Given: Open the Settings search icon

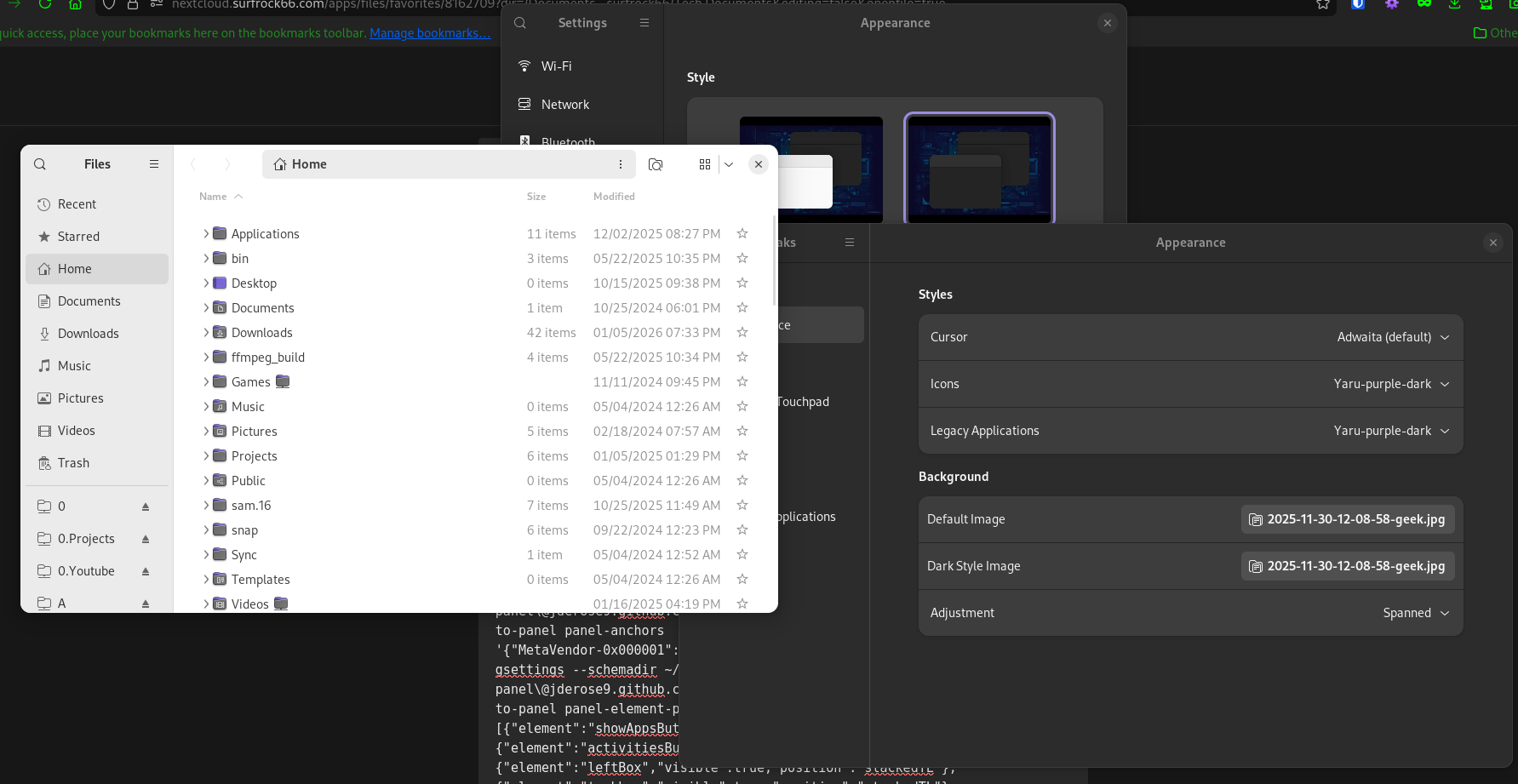Looking at the screenshot, I should (x=520, y=23).
